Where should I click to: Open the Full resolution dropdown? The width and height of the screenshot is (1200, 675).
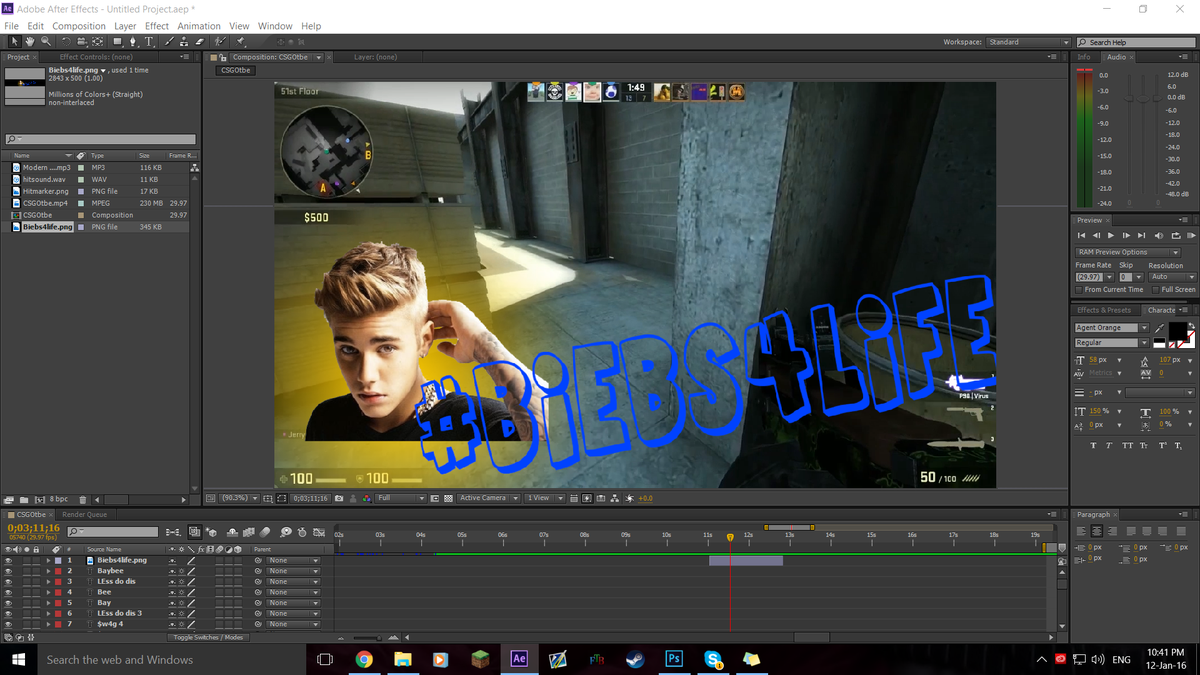[401, 498]
